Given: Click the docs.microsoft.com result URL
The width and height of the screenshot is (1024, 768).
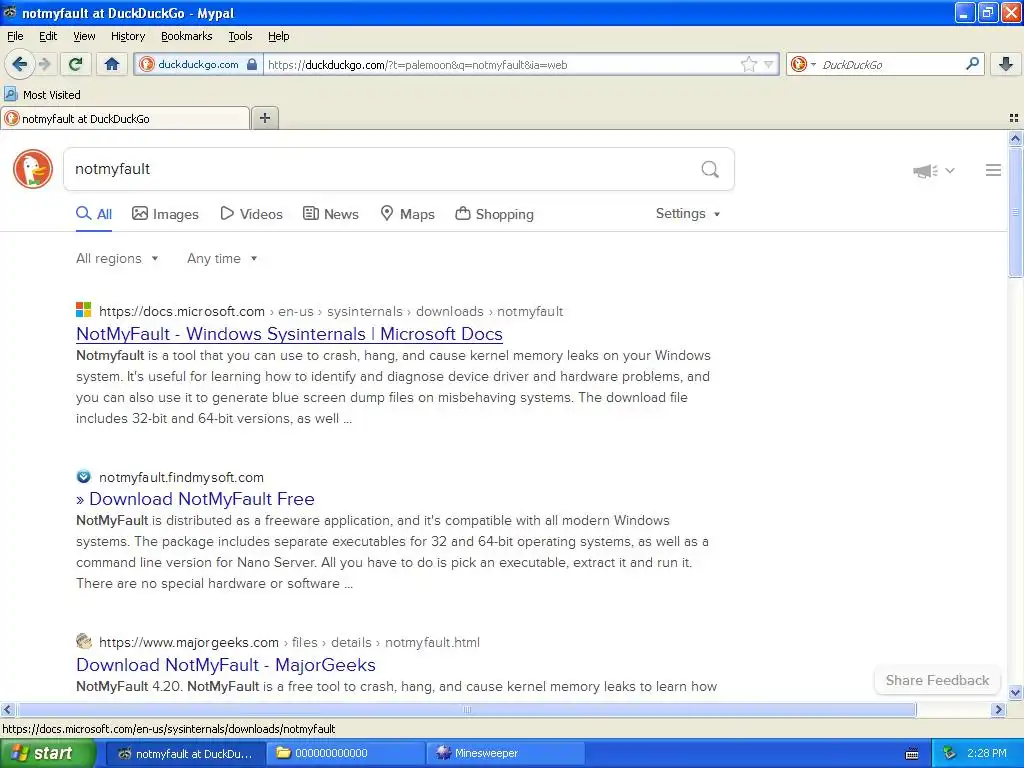Looking at the screenshot, I should pyautogui.click(x=331, y=312).
